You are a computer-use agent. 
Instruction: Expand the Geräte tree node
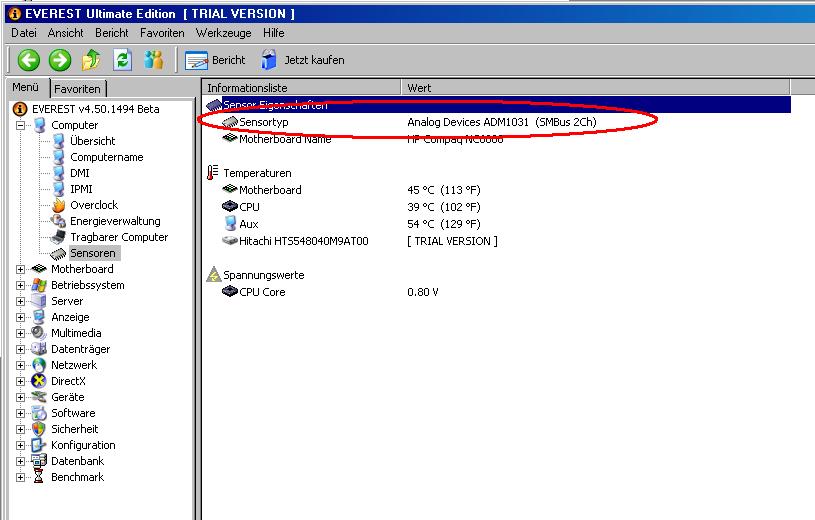pos(20,398)
